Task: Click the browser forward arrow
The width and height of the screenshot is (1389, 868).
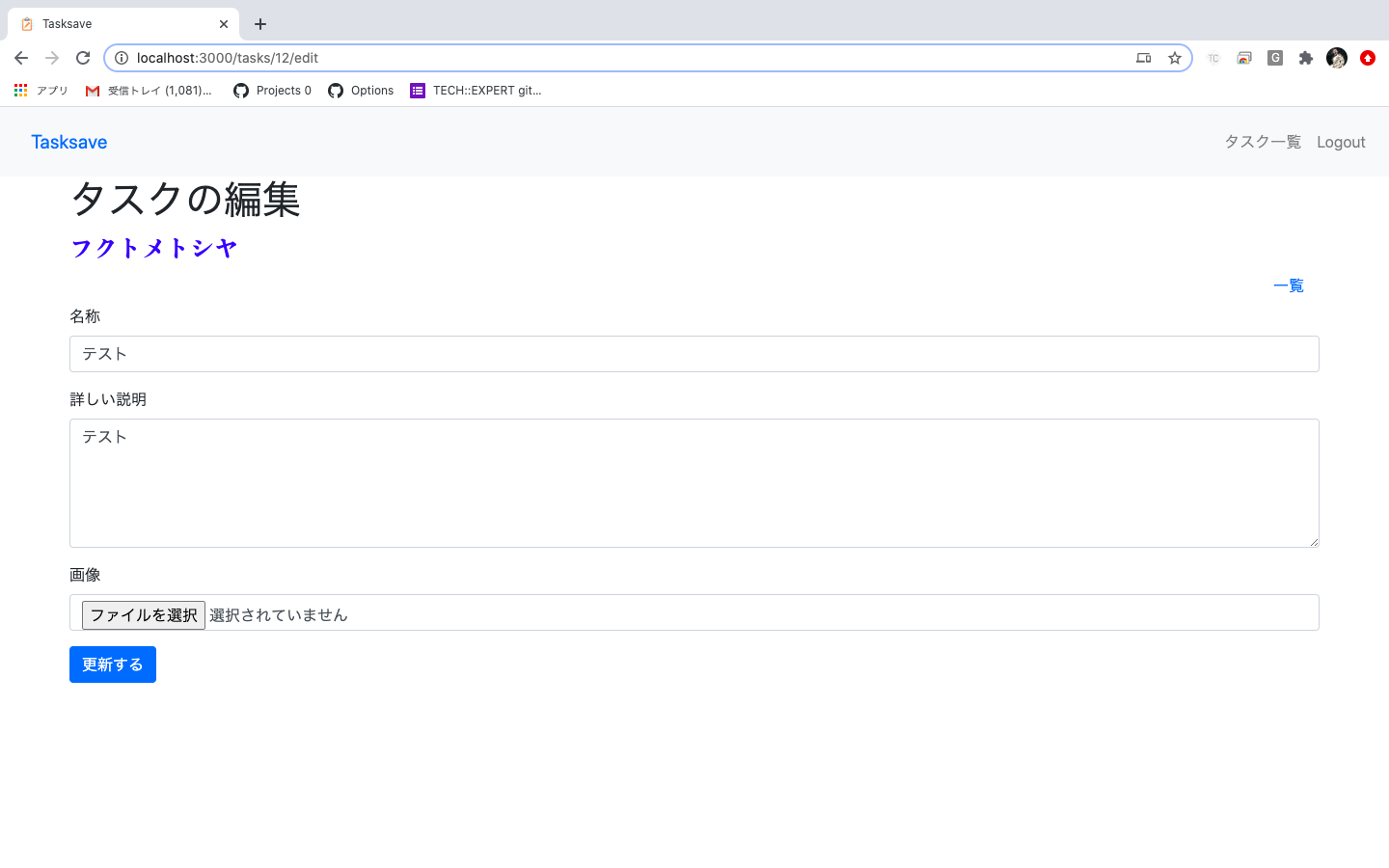Action: click(52, 58)
